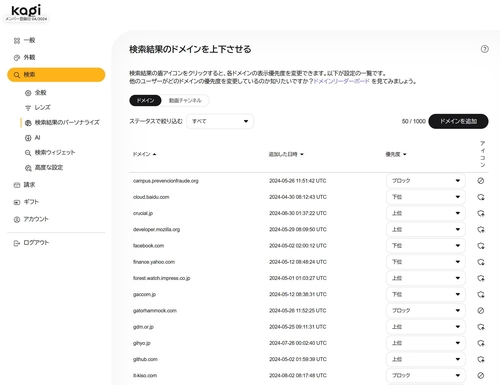Click the reset icon for developer.mozilla.org

480,229
